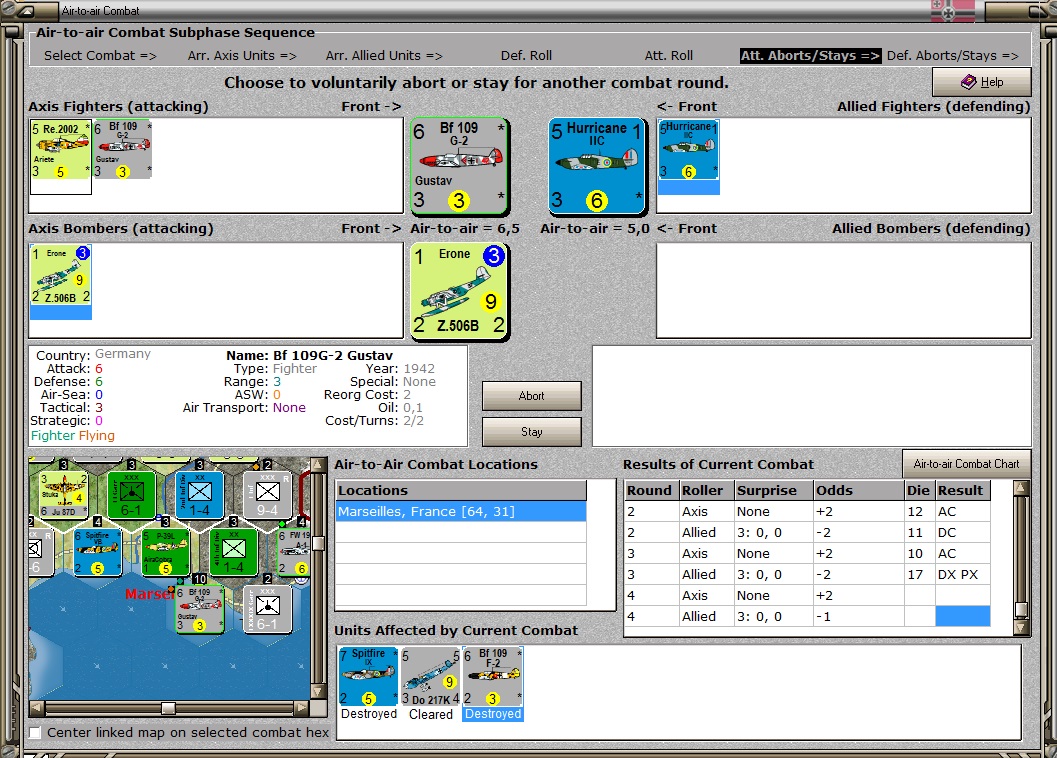Click the large Z.506B Erone bomber counter

[458, 291]
